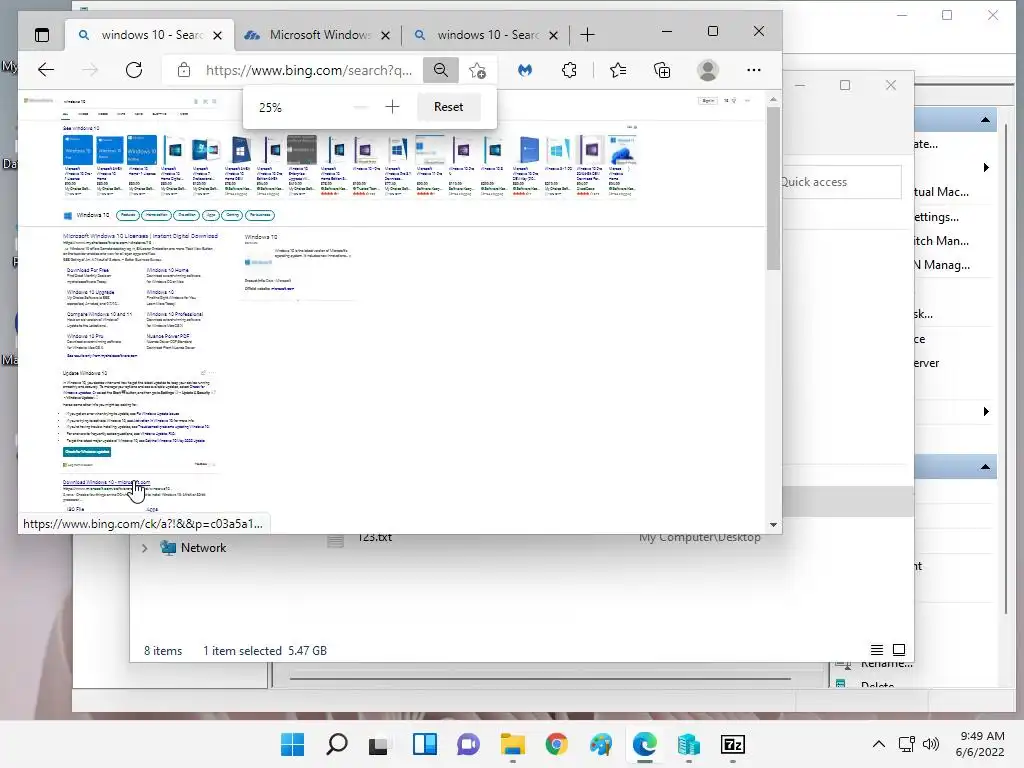The width and height of the screenshot is (1024, 768).
Task: Open volume control tray icon
Action: coord(931,744)
